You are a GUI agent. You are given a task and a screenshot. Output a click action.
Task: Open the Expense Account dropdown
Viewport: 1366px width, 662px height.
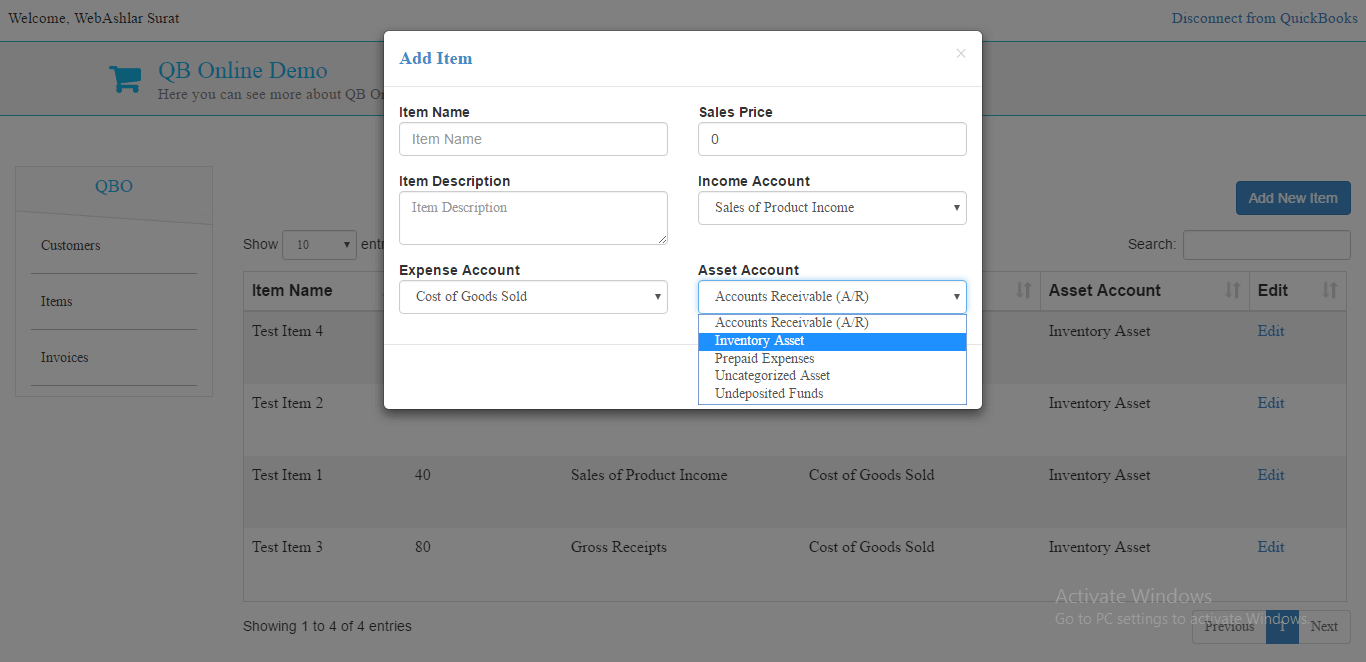click(533, 297)
